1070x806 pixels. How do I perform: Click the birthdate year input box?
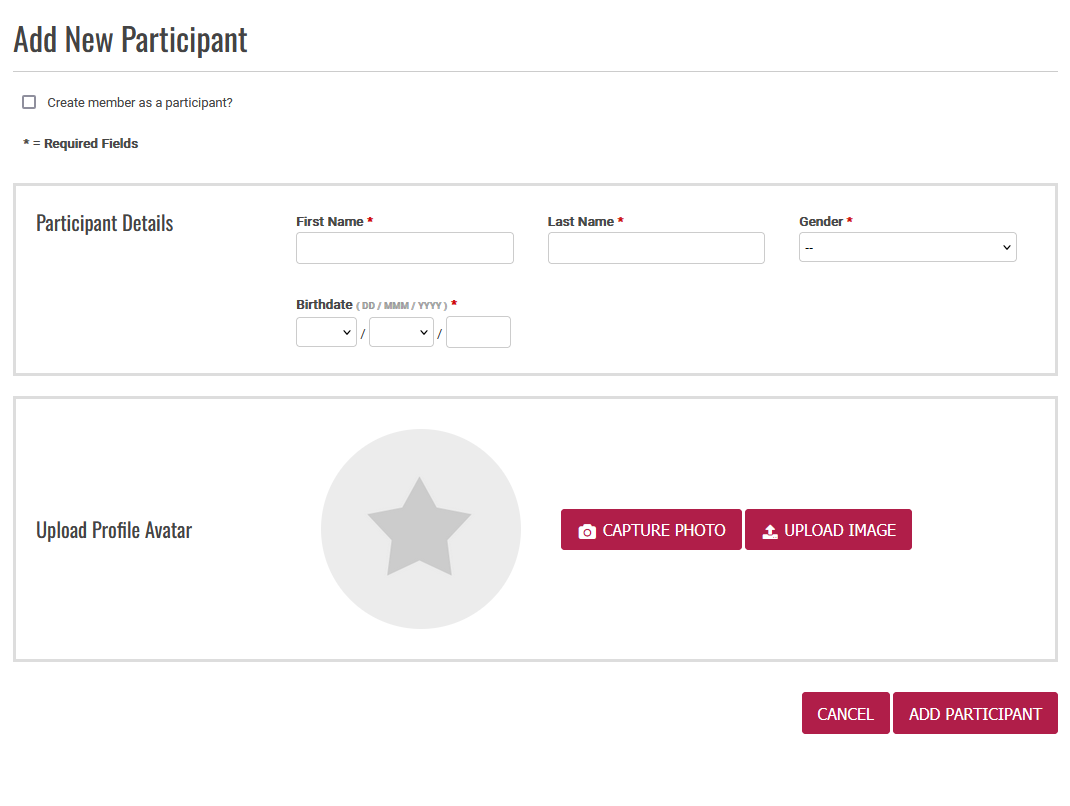478,331
